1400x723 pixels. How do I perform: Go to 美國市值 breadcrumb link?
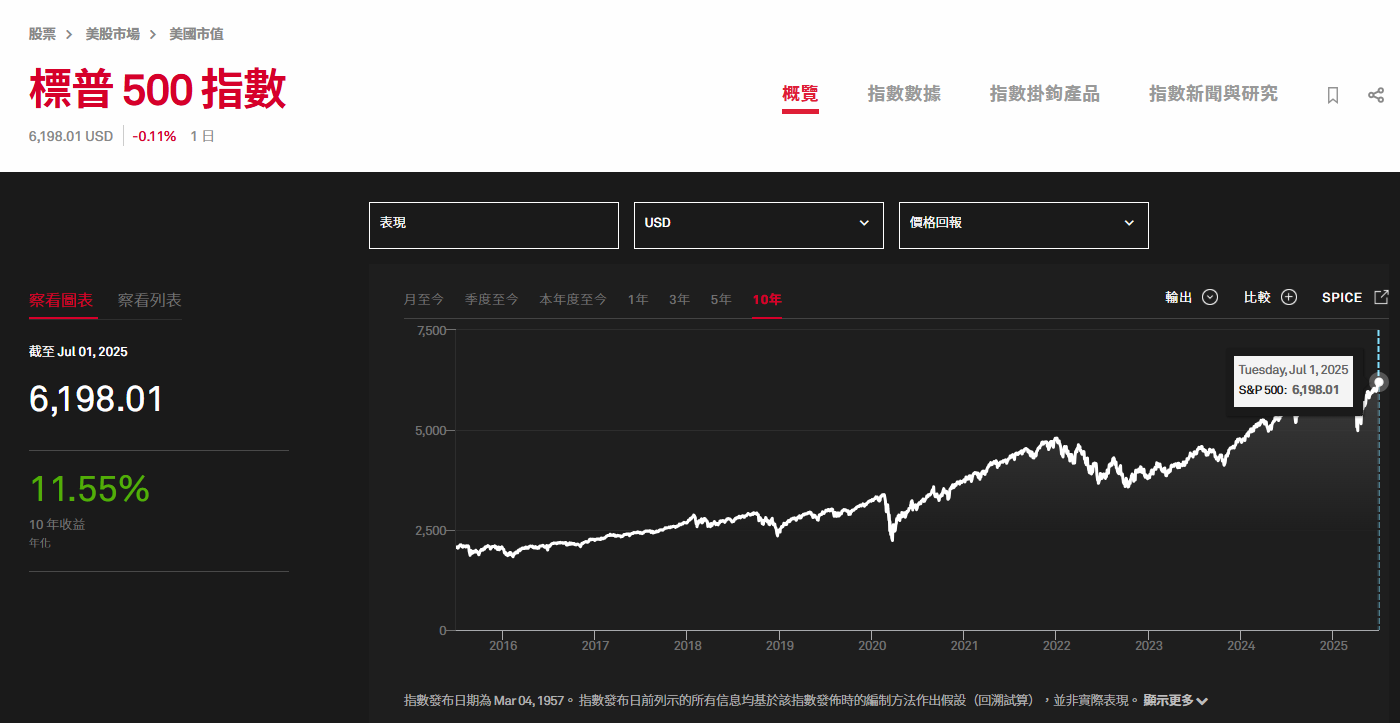[x=196, y=34]
